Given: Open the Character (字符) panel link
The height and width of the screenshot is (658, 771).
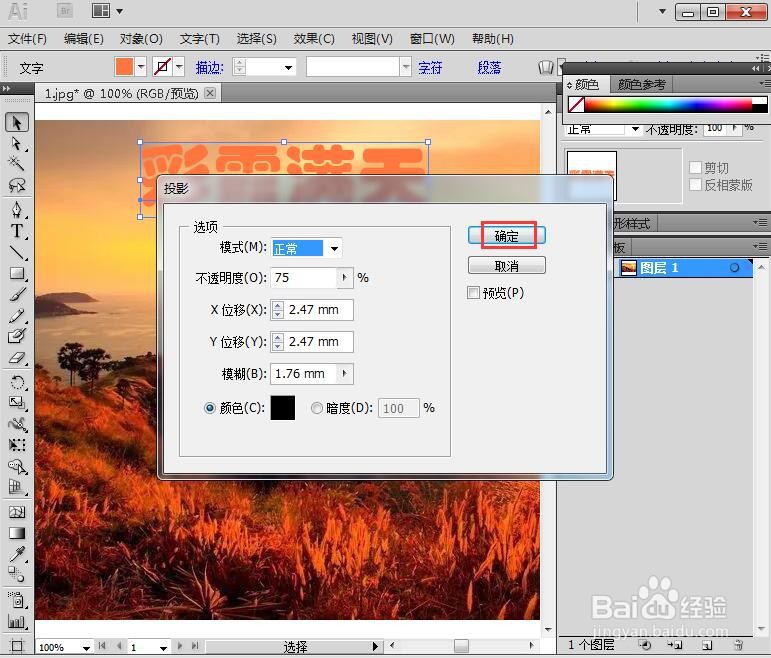Looking at the screenshot, I should pos(430,67).
